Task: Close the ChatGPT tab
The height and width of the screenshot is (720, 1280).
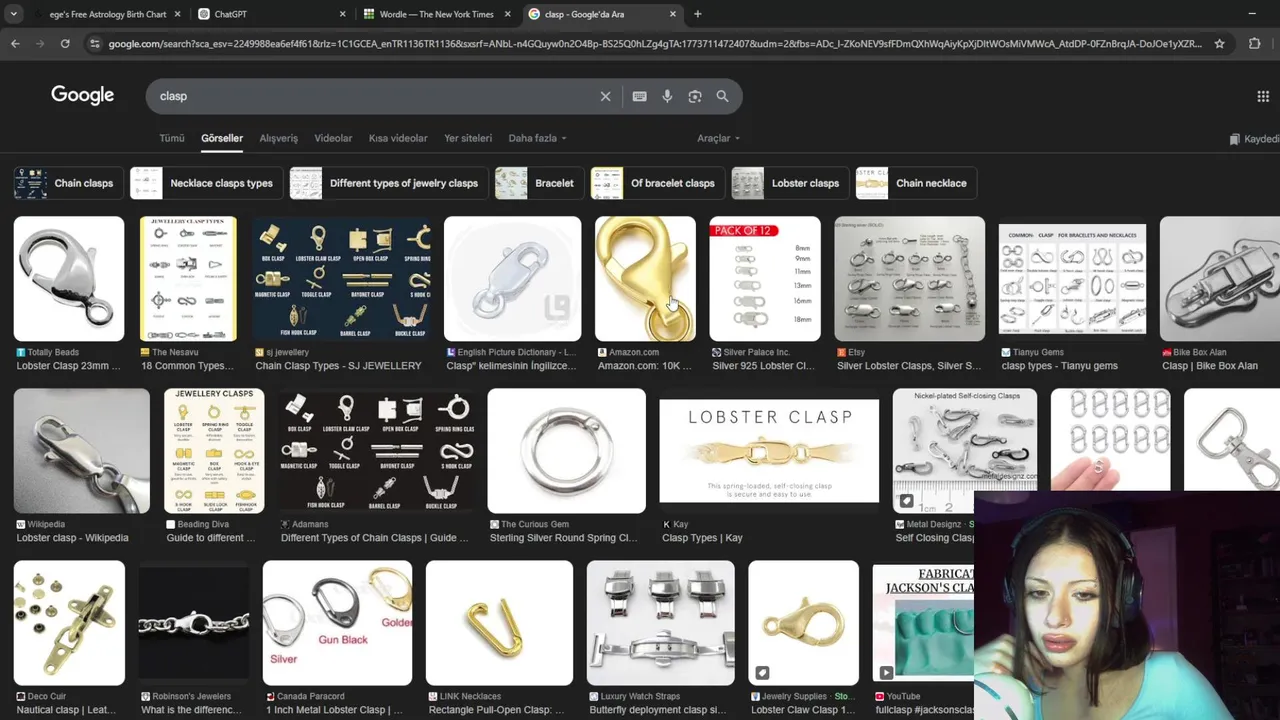Action: pyautogui.click(x=342, y=14)
